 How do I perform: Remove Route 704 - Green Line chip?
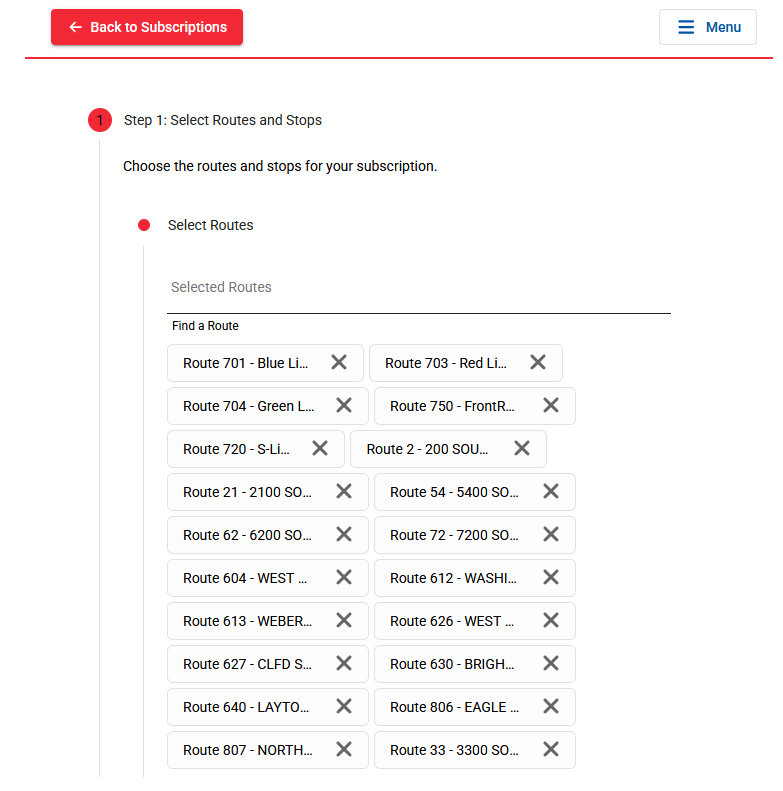click(x=344, y=405)
